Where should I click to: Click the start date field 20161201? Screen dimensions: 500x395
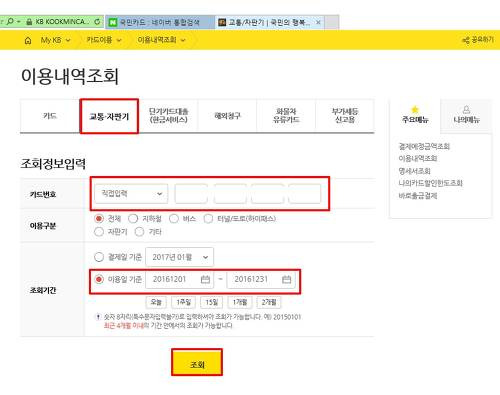pyautogui.click(x=179, y=279)
